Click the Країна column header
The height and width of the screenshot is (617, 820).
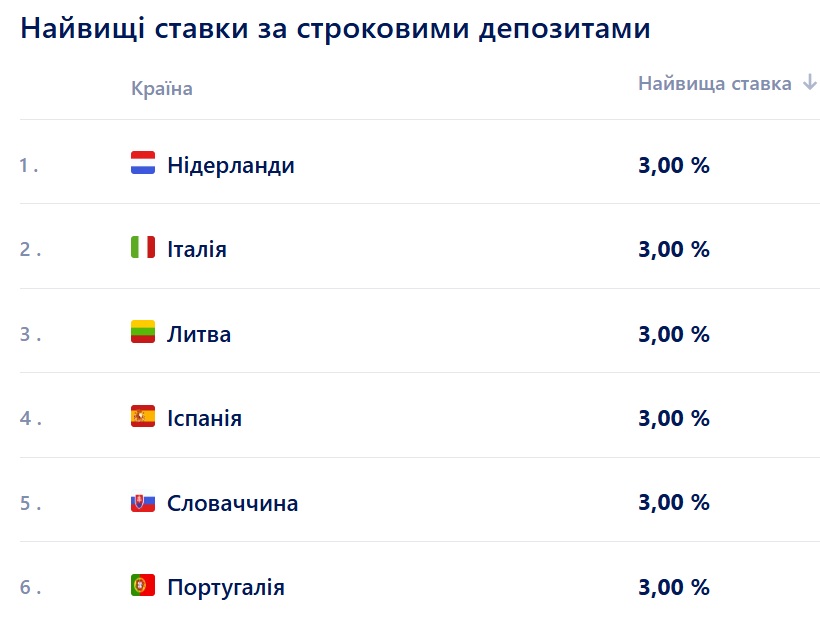click(161, 89)
